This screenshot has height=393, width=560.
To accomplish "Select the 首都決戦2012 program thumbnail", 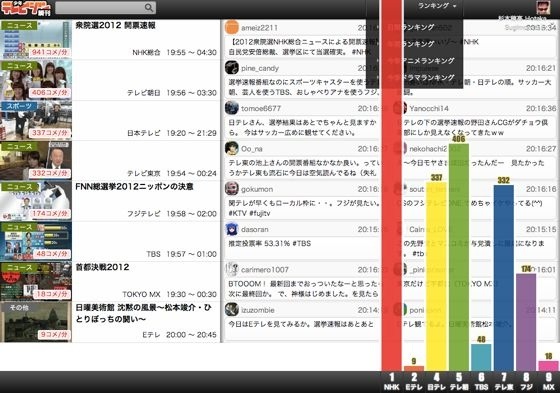I will click(x=36, y=282).
